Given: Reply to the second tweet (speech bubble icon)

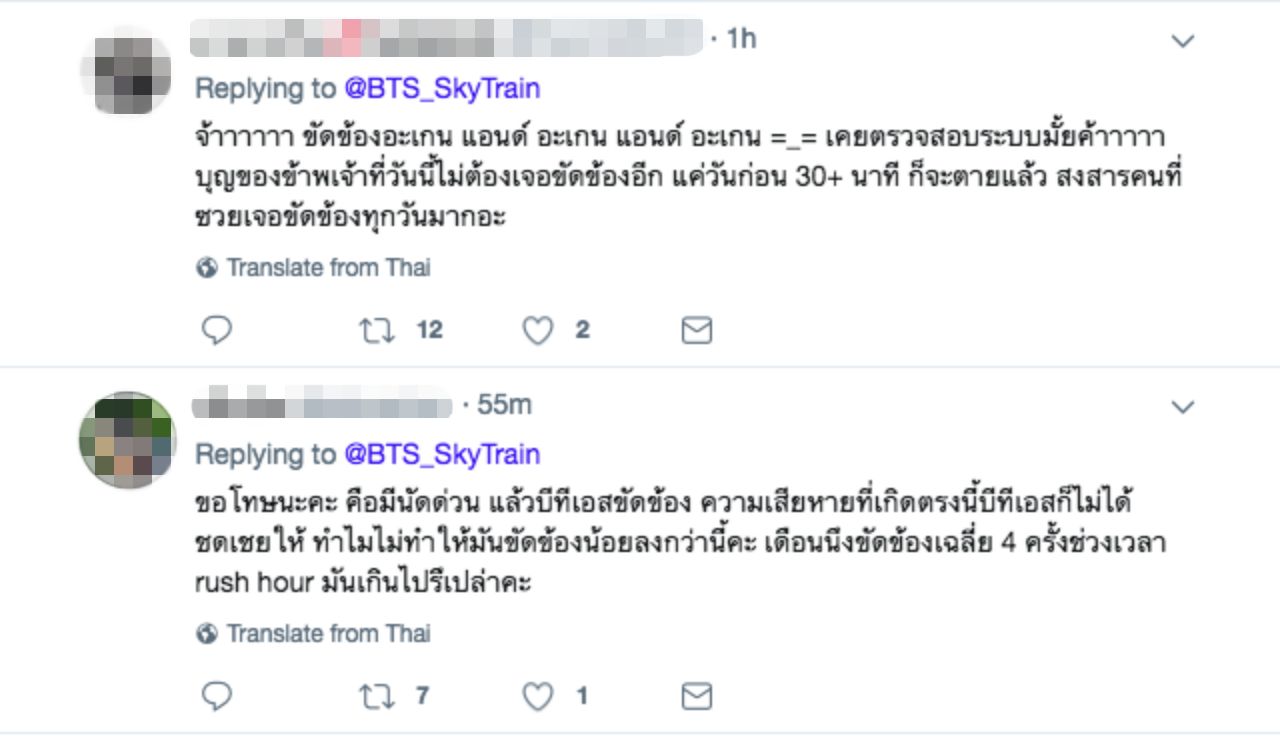Looking at the screenshot, I should pyautogui.click(x=217, y=696).
